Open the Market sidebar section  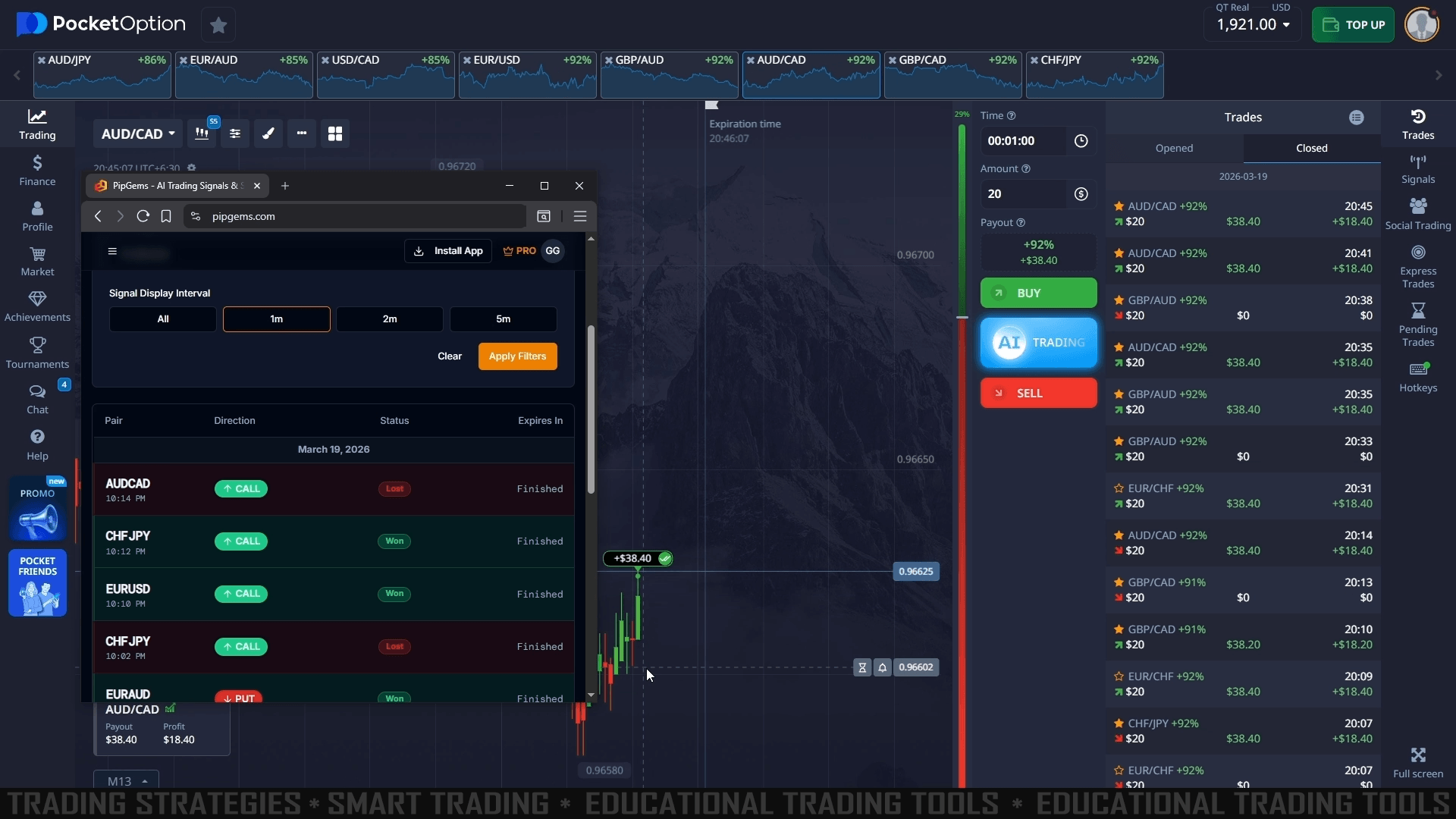click(37, 262)
